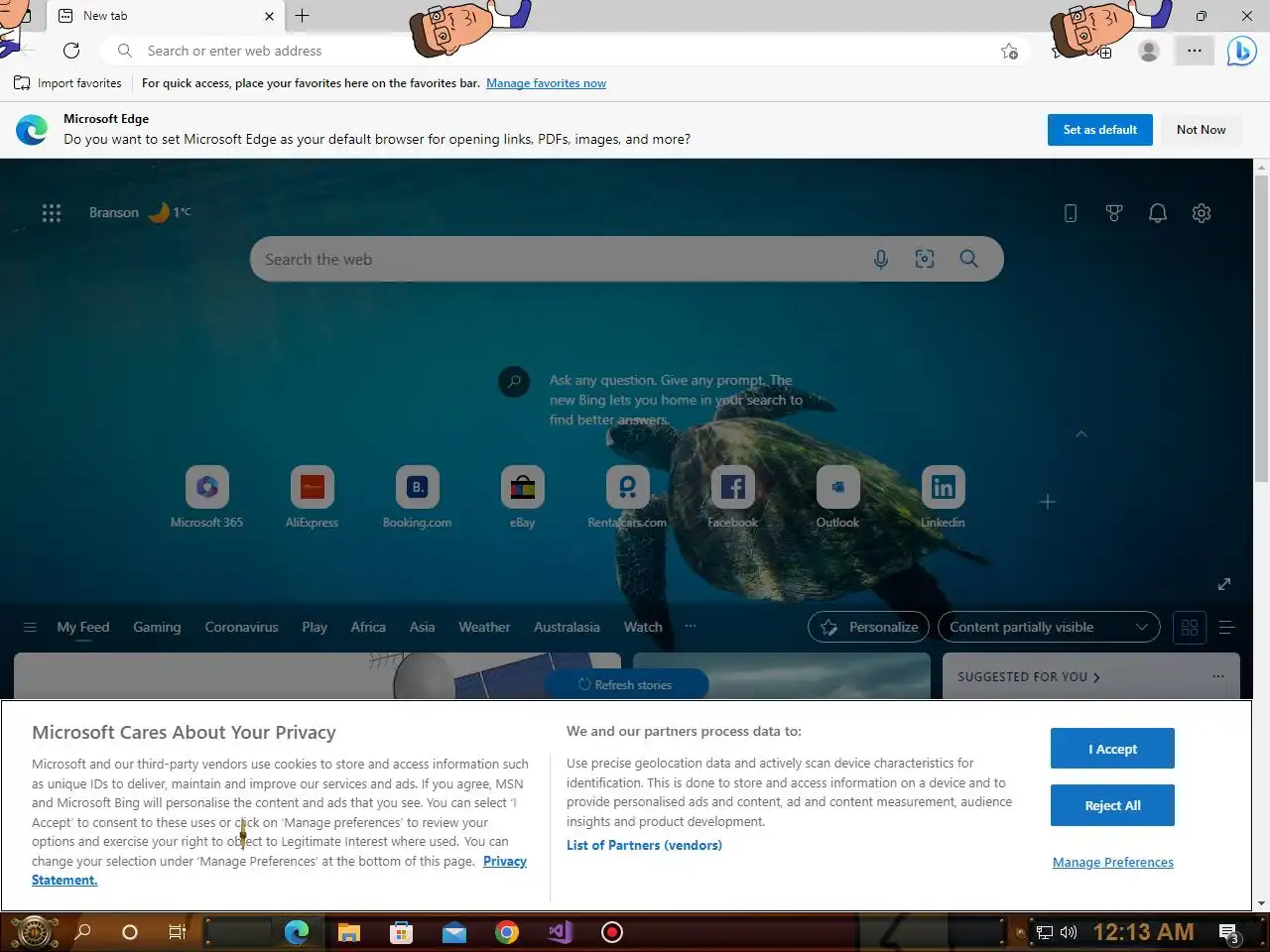Click I Accept button
This screenshot has height=952, width=1270.
pos(1112,749)
